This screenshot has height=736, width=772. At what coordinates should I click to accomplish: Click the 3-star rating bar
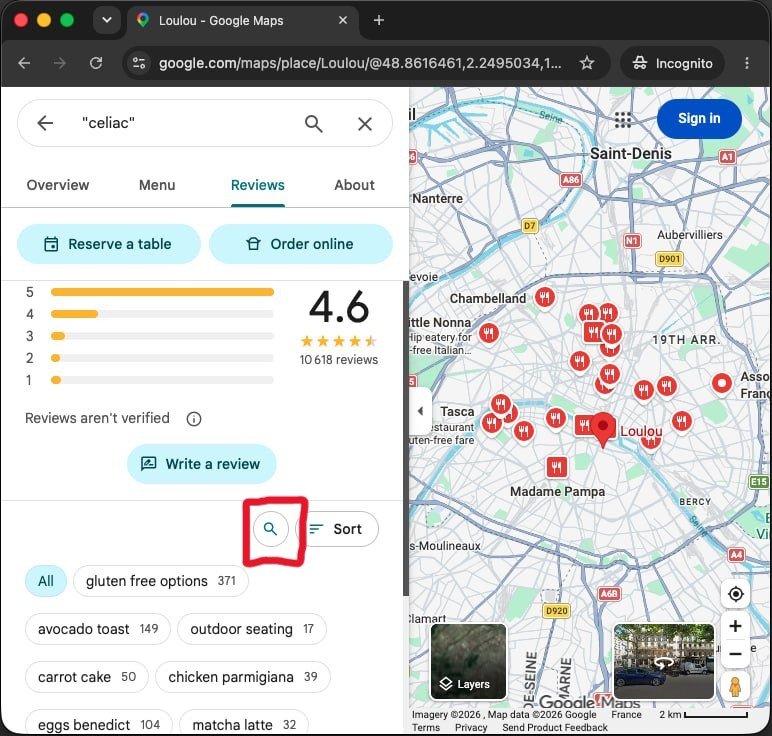pos(162,336)
